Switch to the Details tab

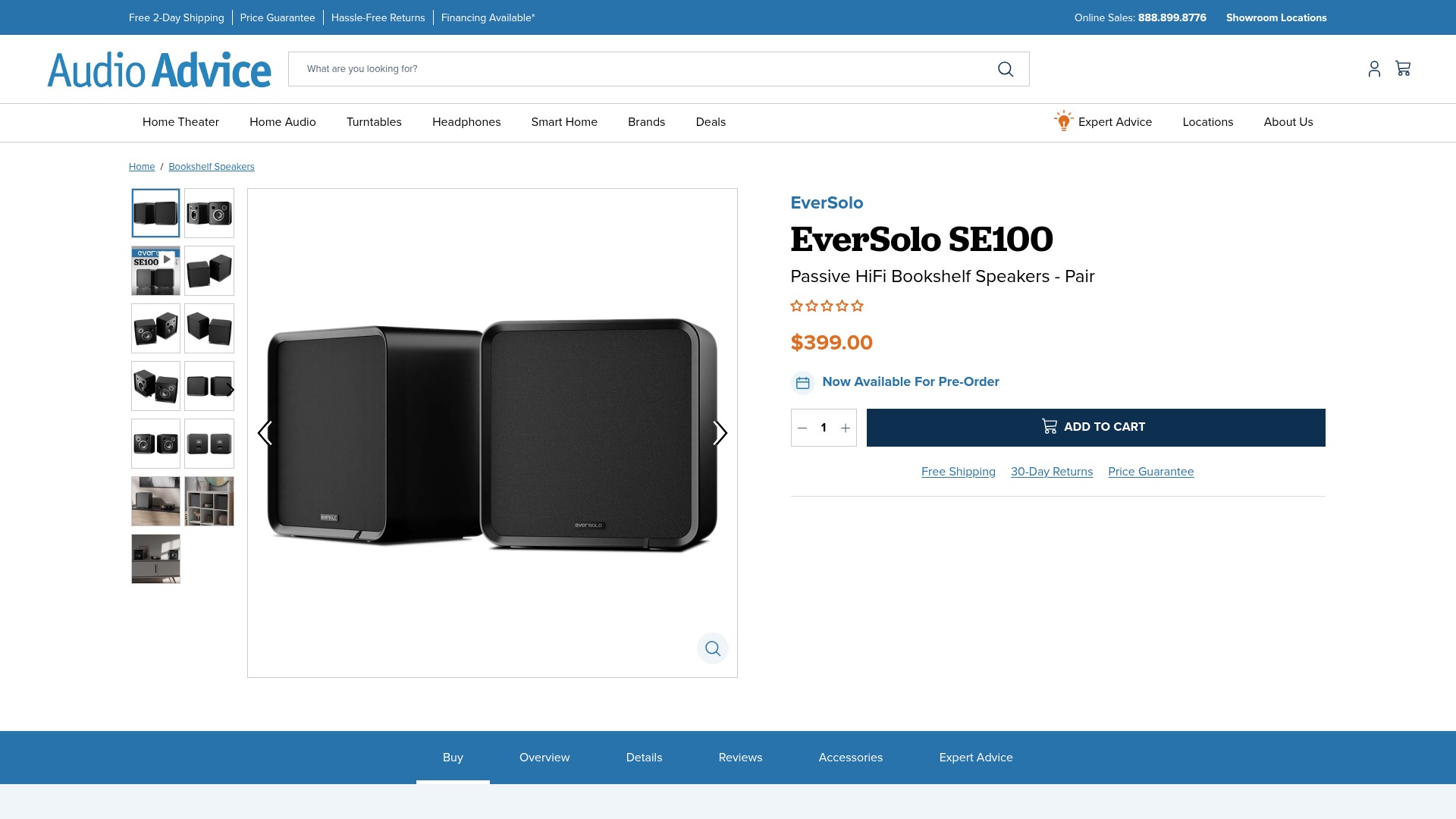coord(644,758)
